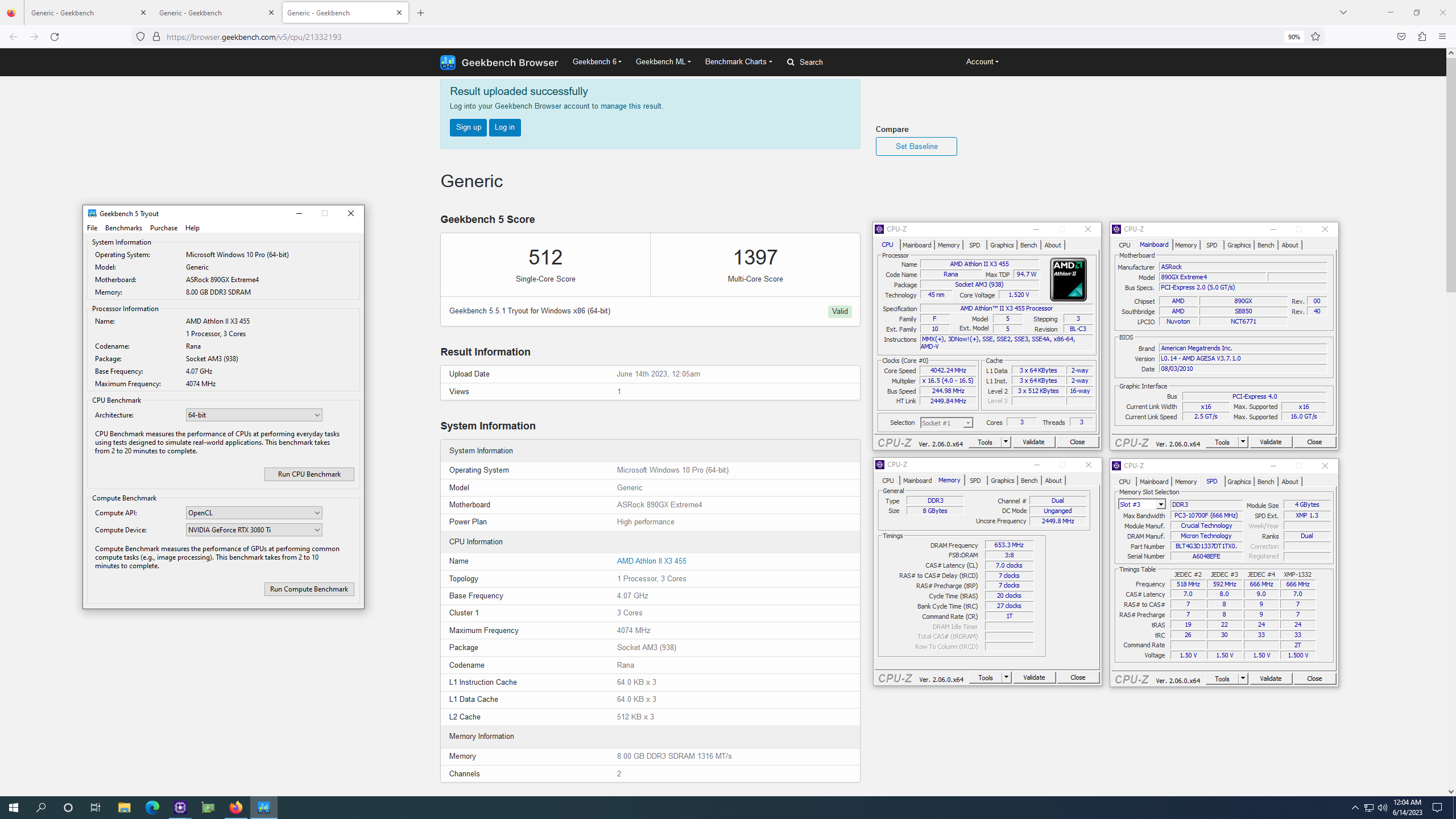
Task: Click Run Compute Benchmark button
Action: coord(309,589)
